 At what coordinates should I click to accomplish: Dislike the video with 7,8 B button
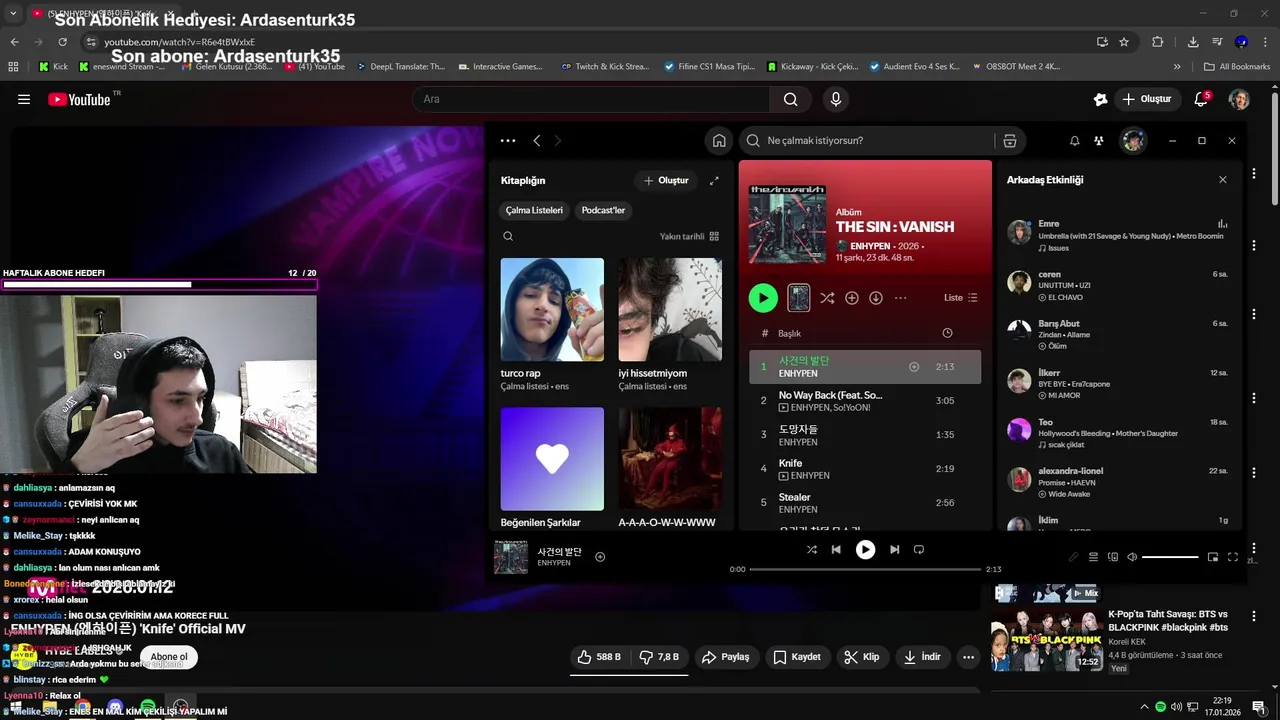point(659,657)
